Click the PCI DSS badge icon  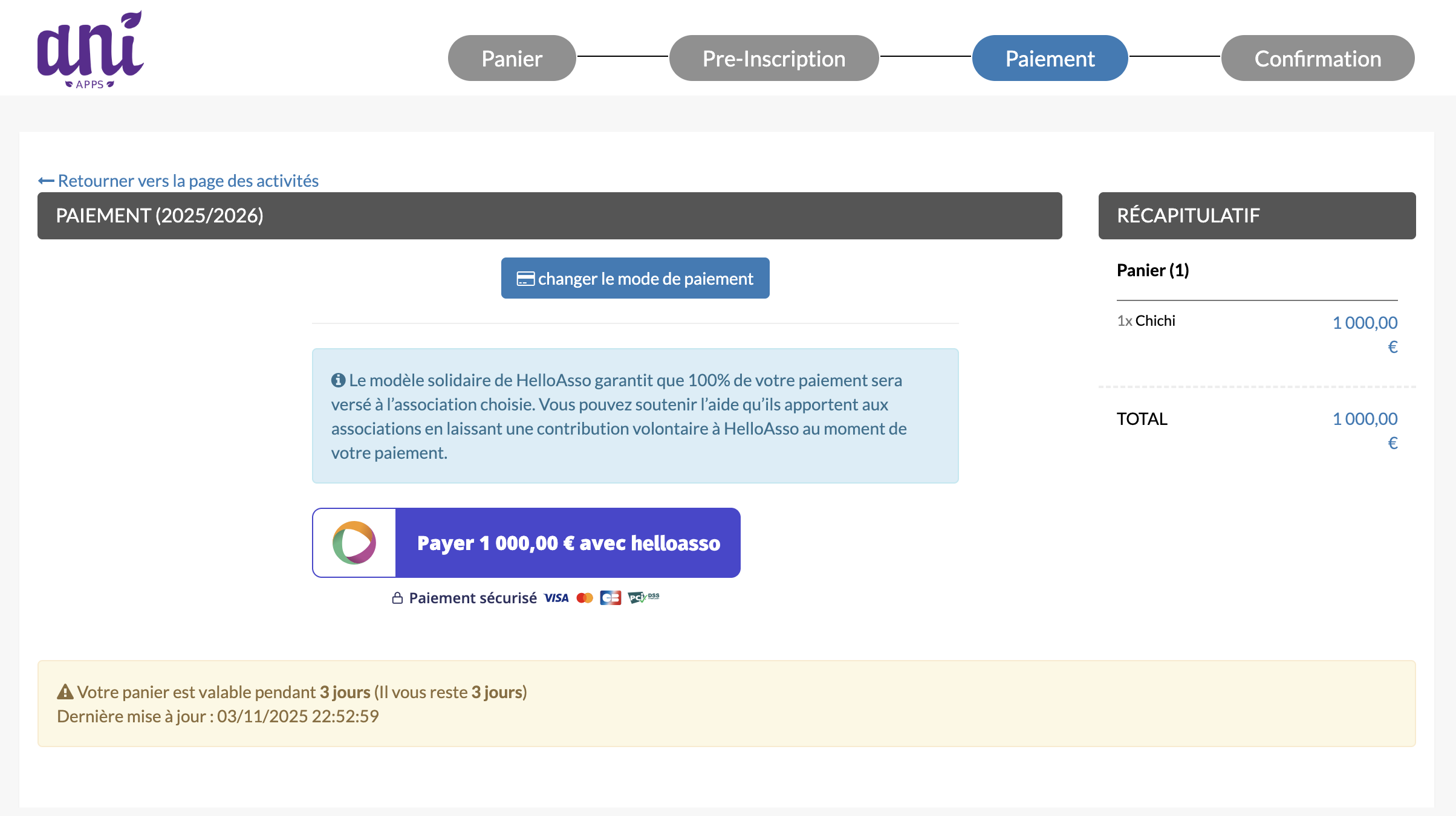click(x=643, y=598)
